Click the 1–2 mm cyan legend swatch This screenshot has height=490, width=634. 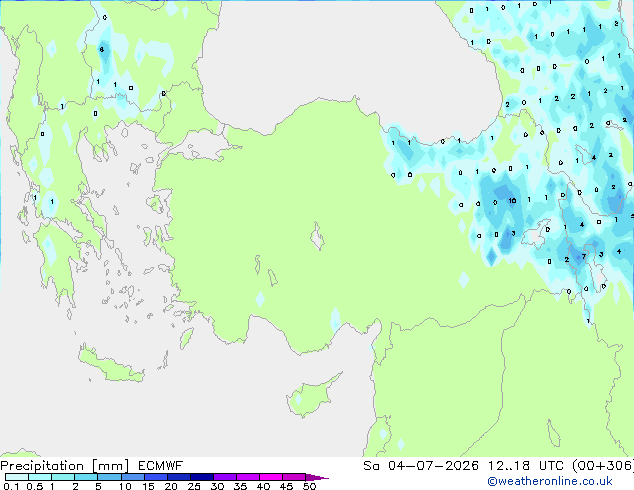pos(63,477)
